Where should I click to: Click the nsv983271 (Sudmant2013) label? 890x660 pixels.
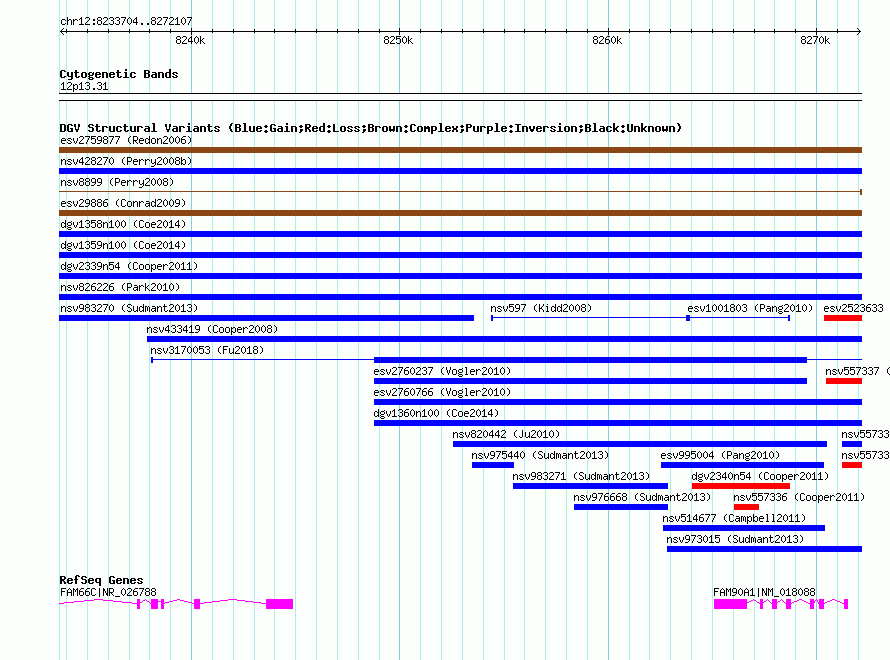pyautogui.click(x=581, y=476)
